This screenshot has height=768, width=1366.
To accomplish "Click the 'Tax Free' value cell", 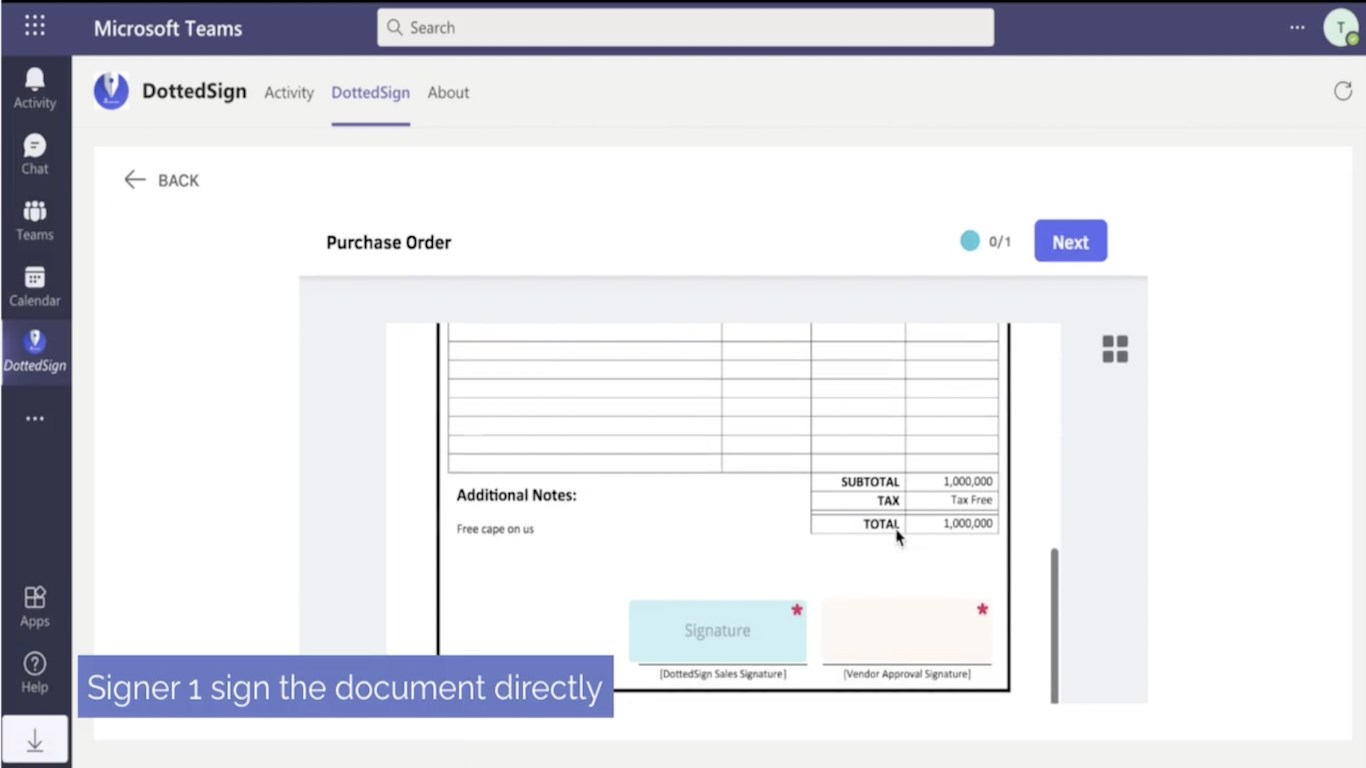I will (x=952, y=500).
